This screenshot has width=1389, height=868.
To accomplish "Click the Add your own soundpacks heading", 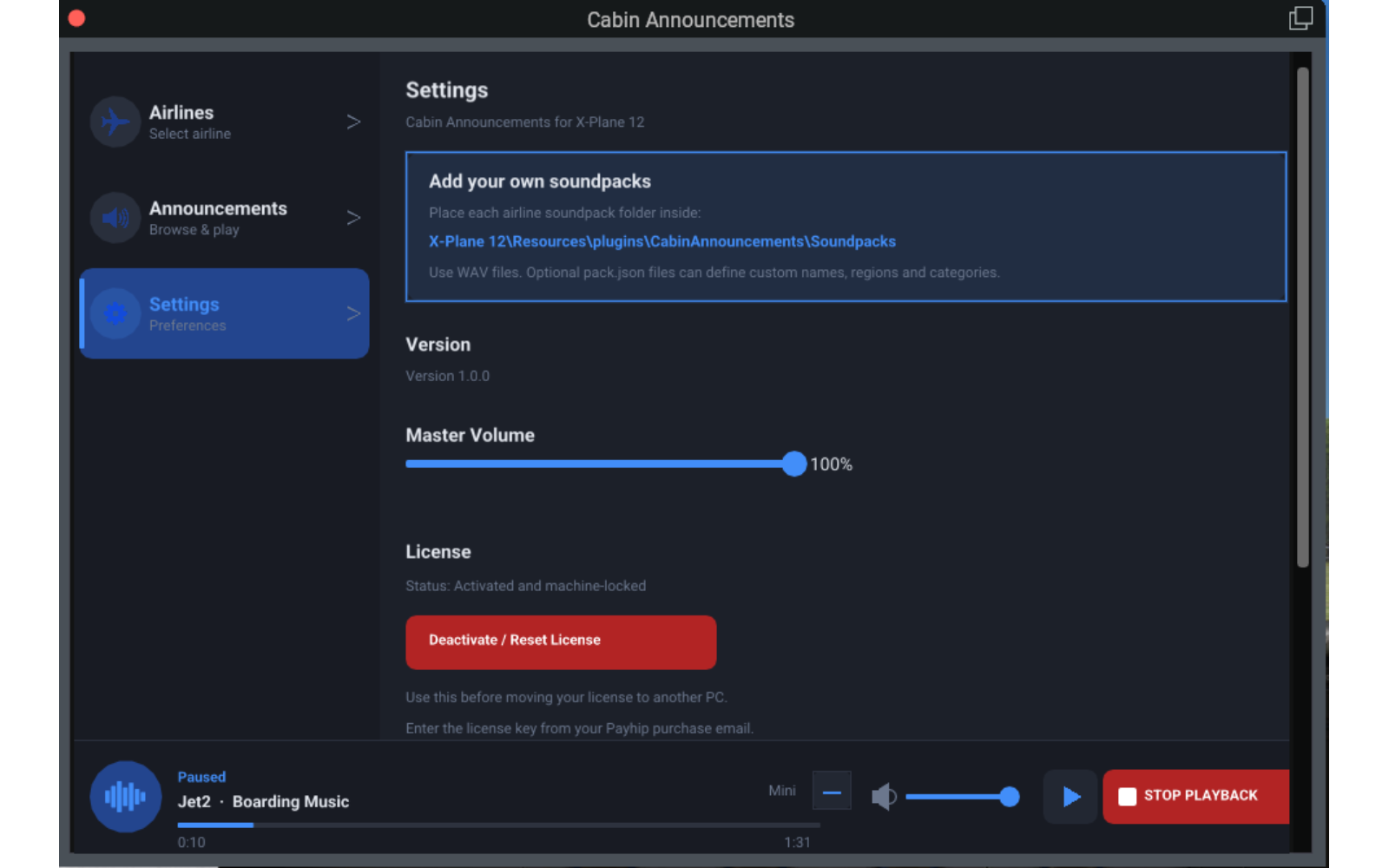I will click(540, 181).
